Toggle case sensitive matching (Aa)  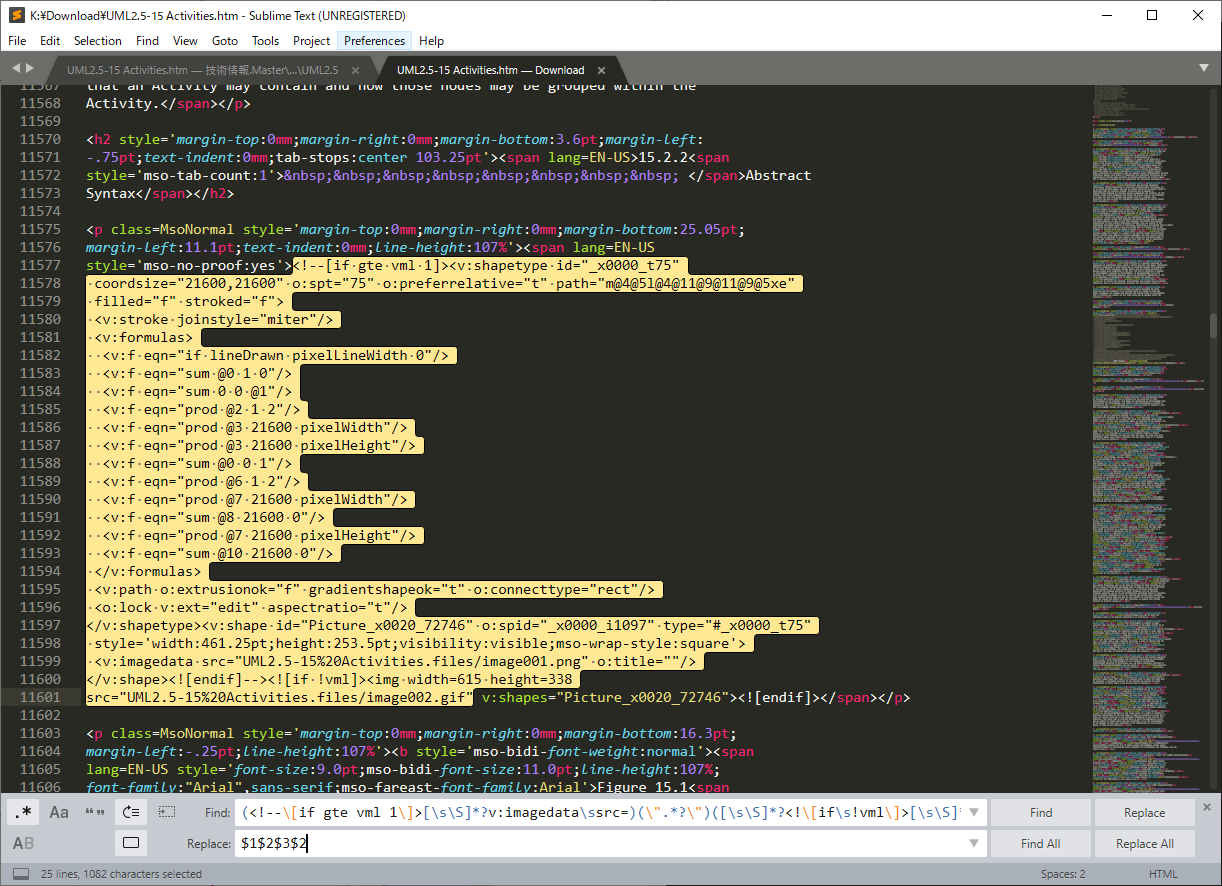(59, 812)
